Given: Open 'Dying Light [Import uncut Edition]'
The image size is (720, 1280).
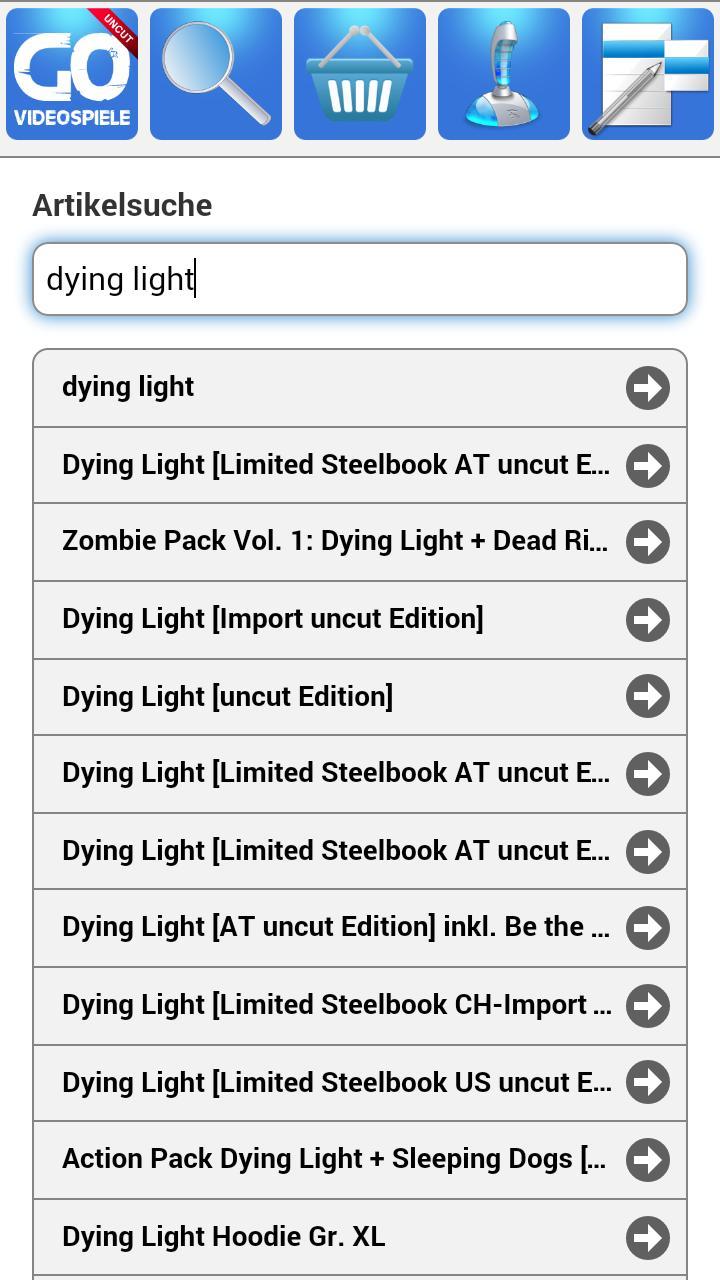Looking at the screenshot, I should 300,619.
